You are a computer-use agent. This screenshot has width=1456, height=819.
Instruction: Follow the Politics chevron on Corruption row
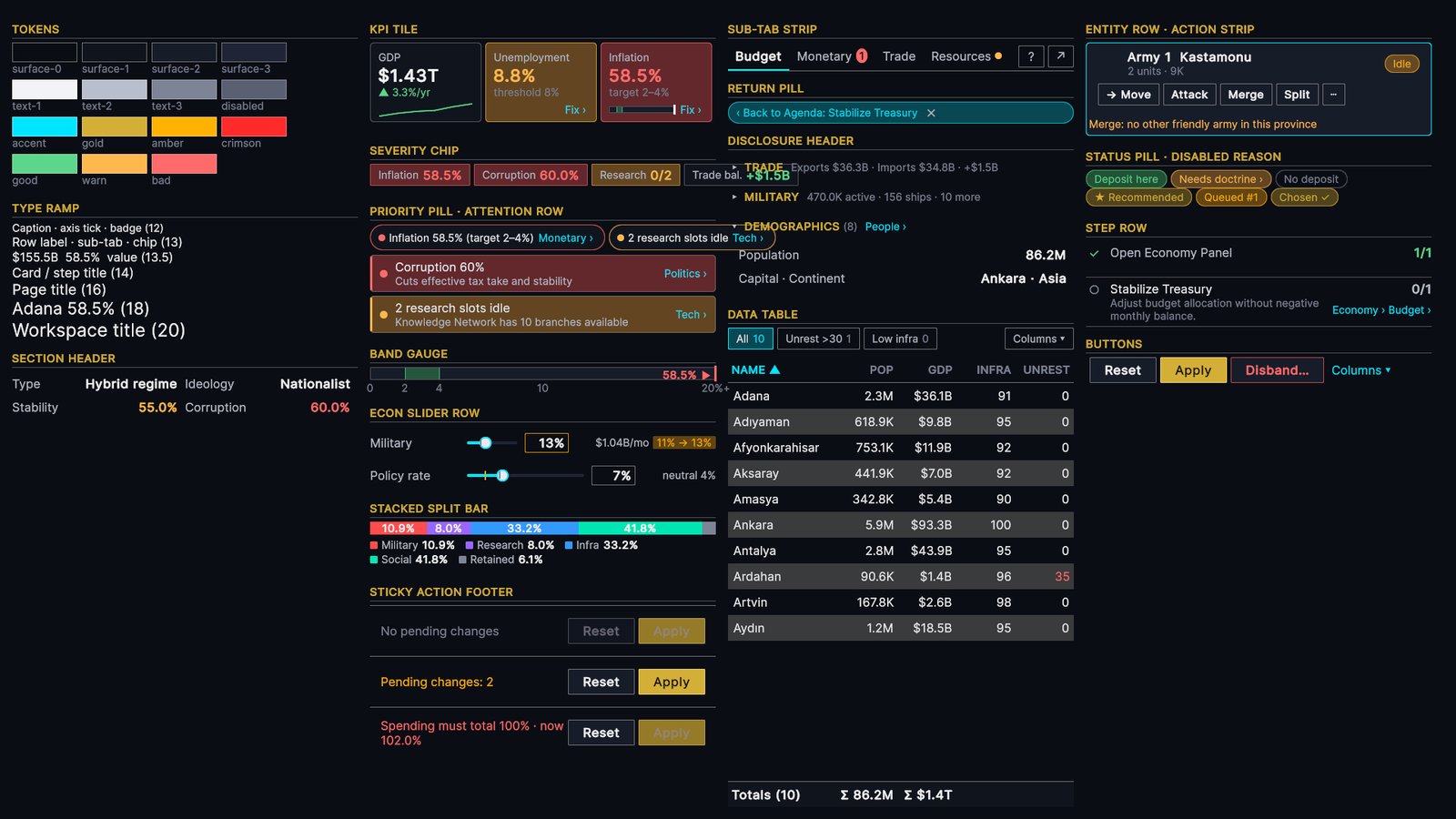685,274
